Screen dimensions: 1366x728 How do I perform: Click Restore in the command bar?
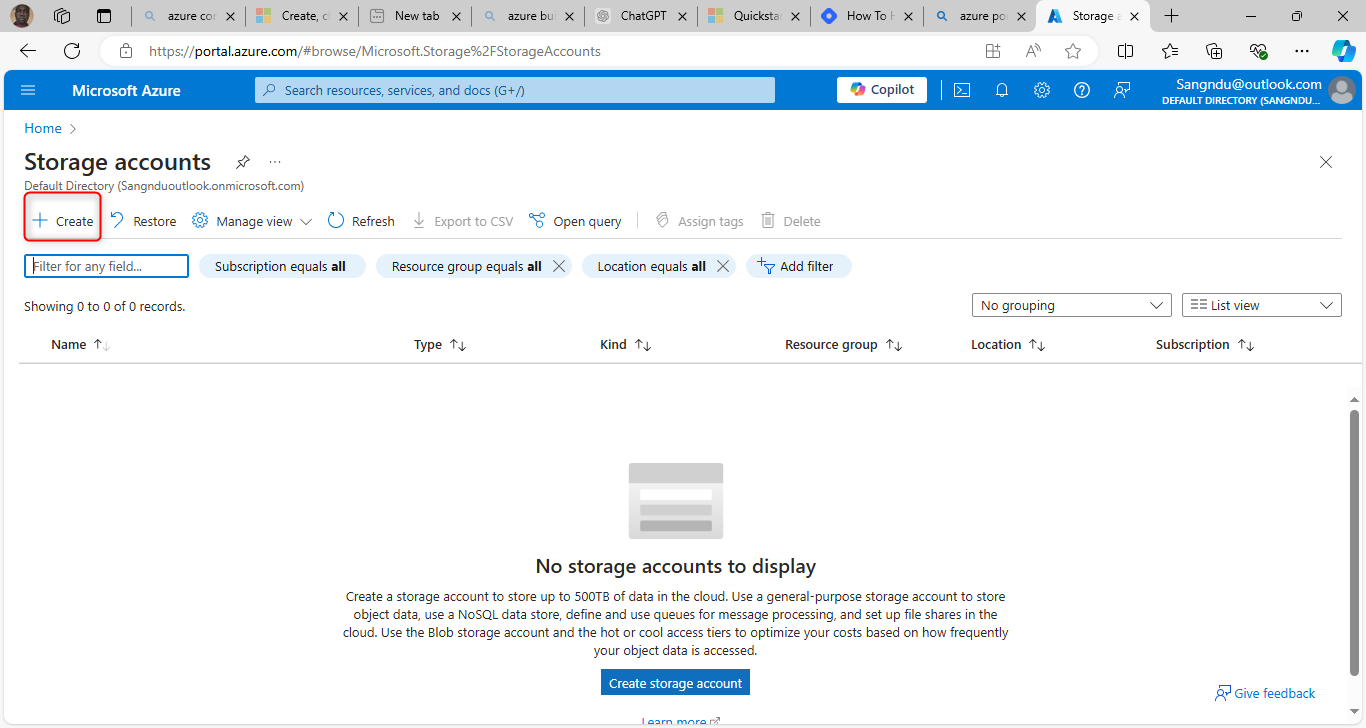coord(142,221)
